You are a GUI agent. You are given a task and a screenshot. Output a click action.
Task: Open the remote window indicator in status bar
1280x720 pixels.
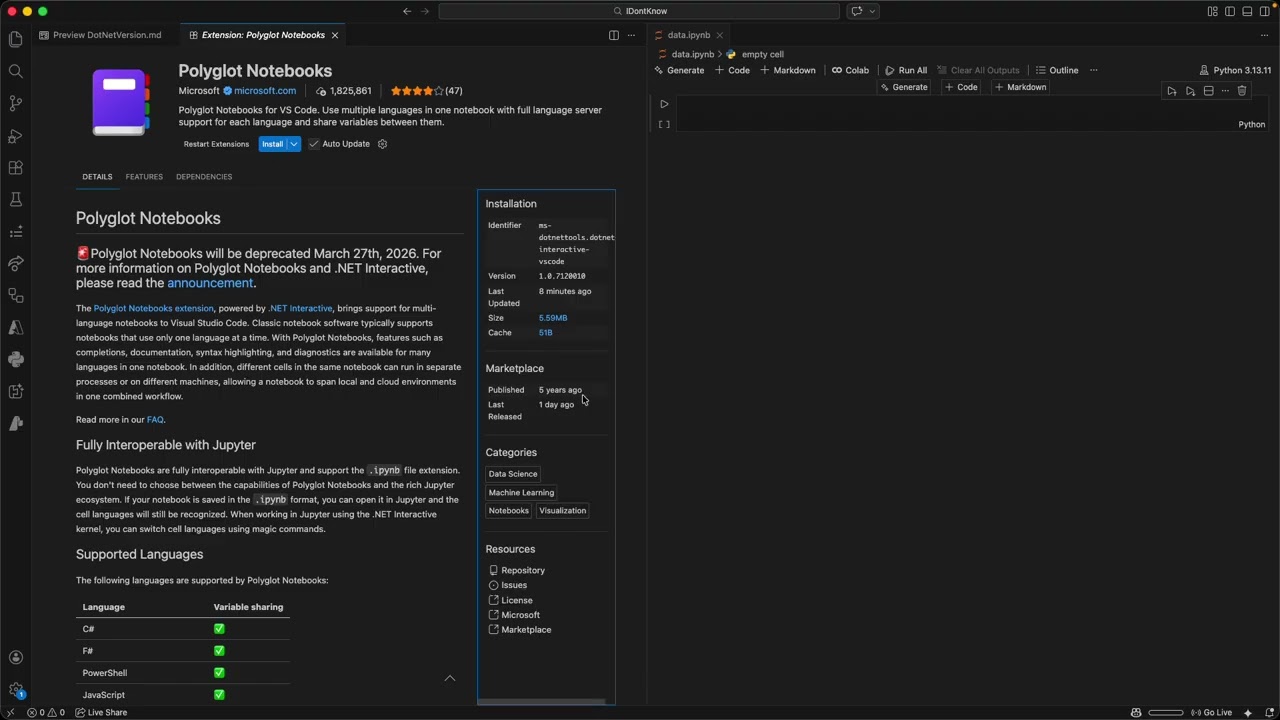(10, 712)
